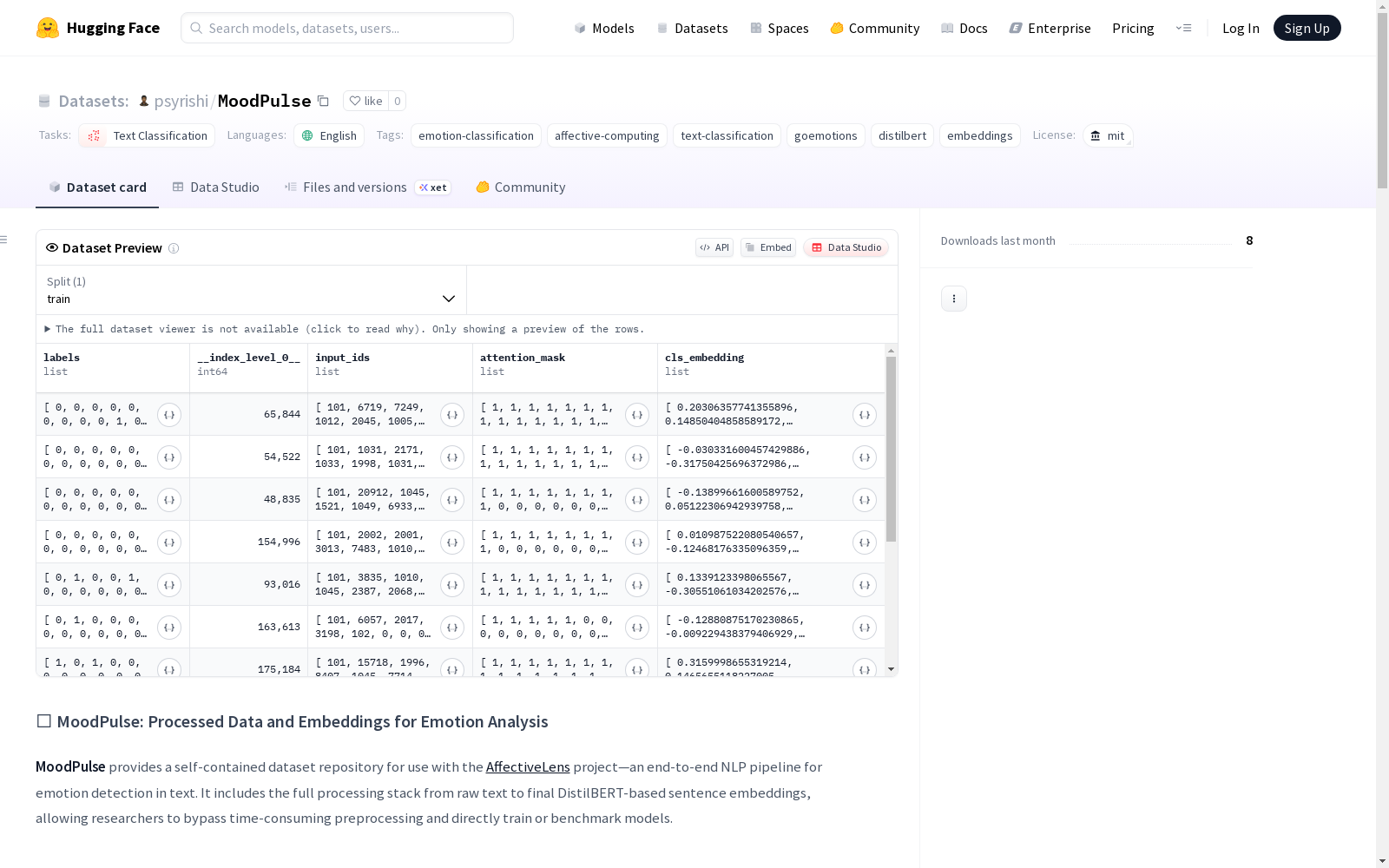Follow the AffectiveLens project link
The height and width of the screenshot is (868, 1389).
pos(528,767)
